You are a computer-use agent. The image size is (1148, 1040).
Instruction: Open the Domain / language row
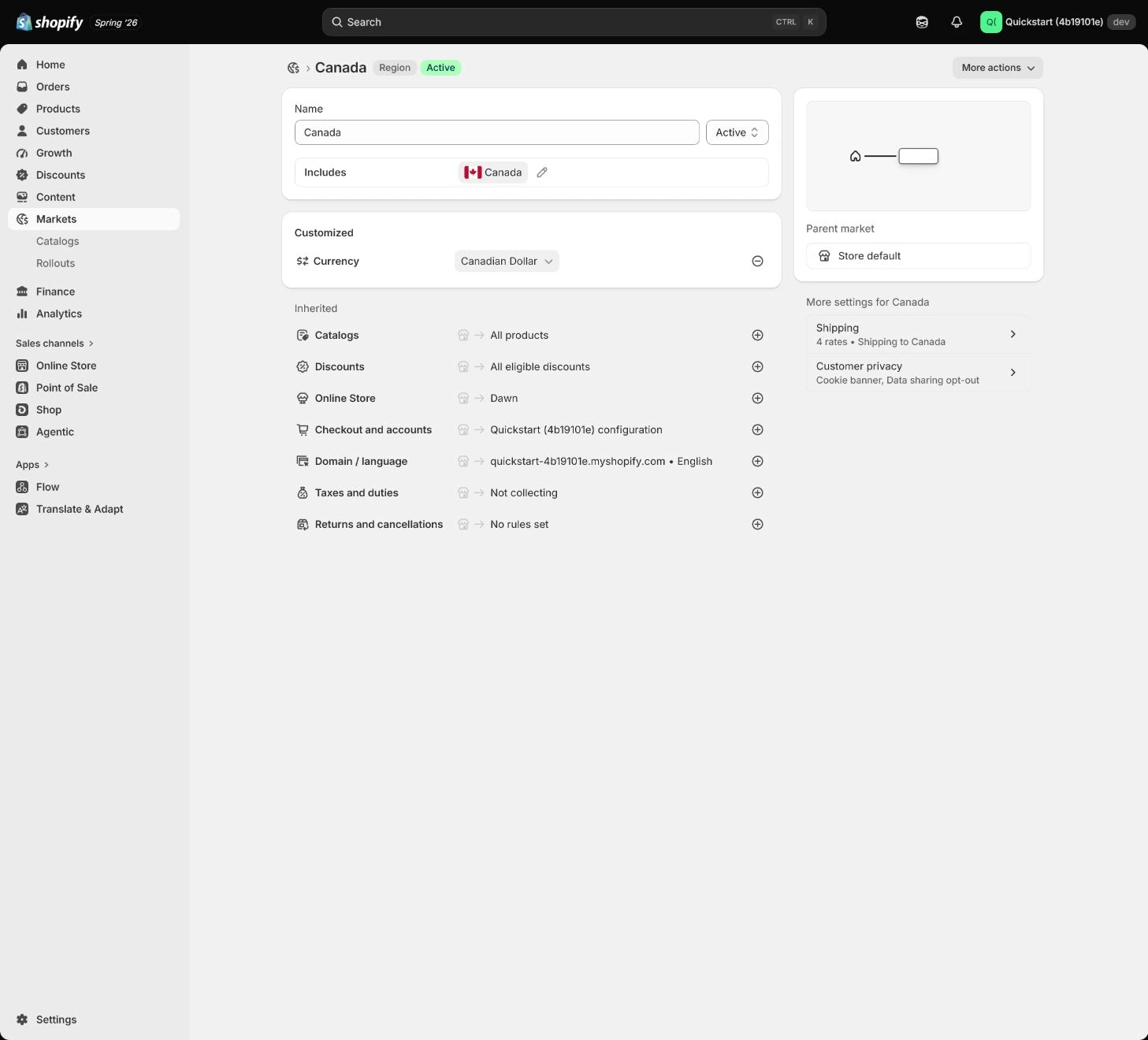[x=531, y=461]
